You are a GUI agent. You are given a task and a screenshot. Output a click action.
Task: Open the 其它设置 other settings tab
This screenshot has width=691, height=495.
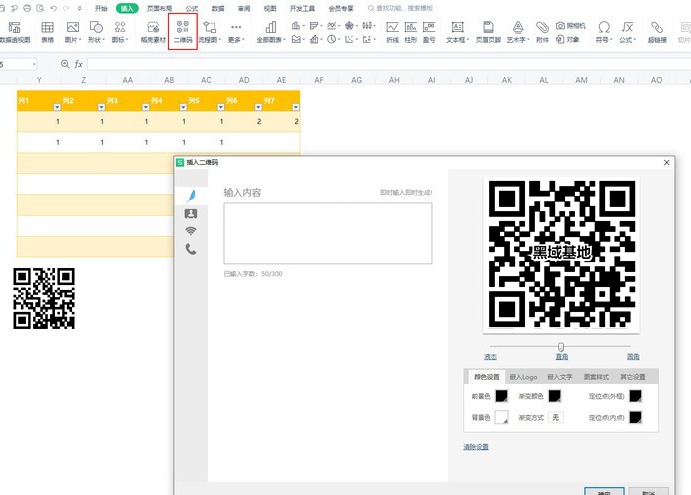[633, 377]
